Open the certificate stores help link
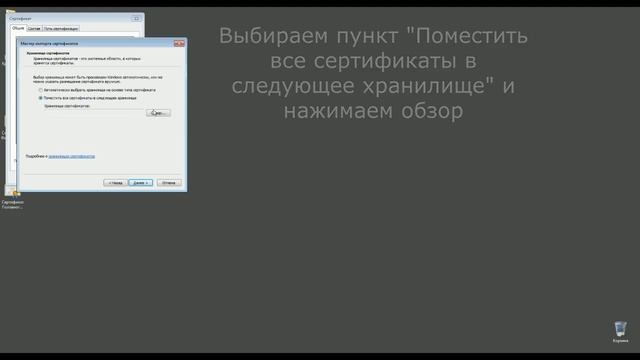This screenshot has width=640, height=360. point(71,156)
